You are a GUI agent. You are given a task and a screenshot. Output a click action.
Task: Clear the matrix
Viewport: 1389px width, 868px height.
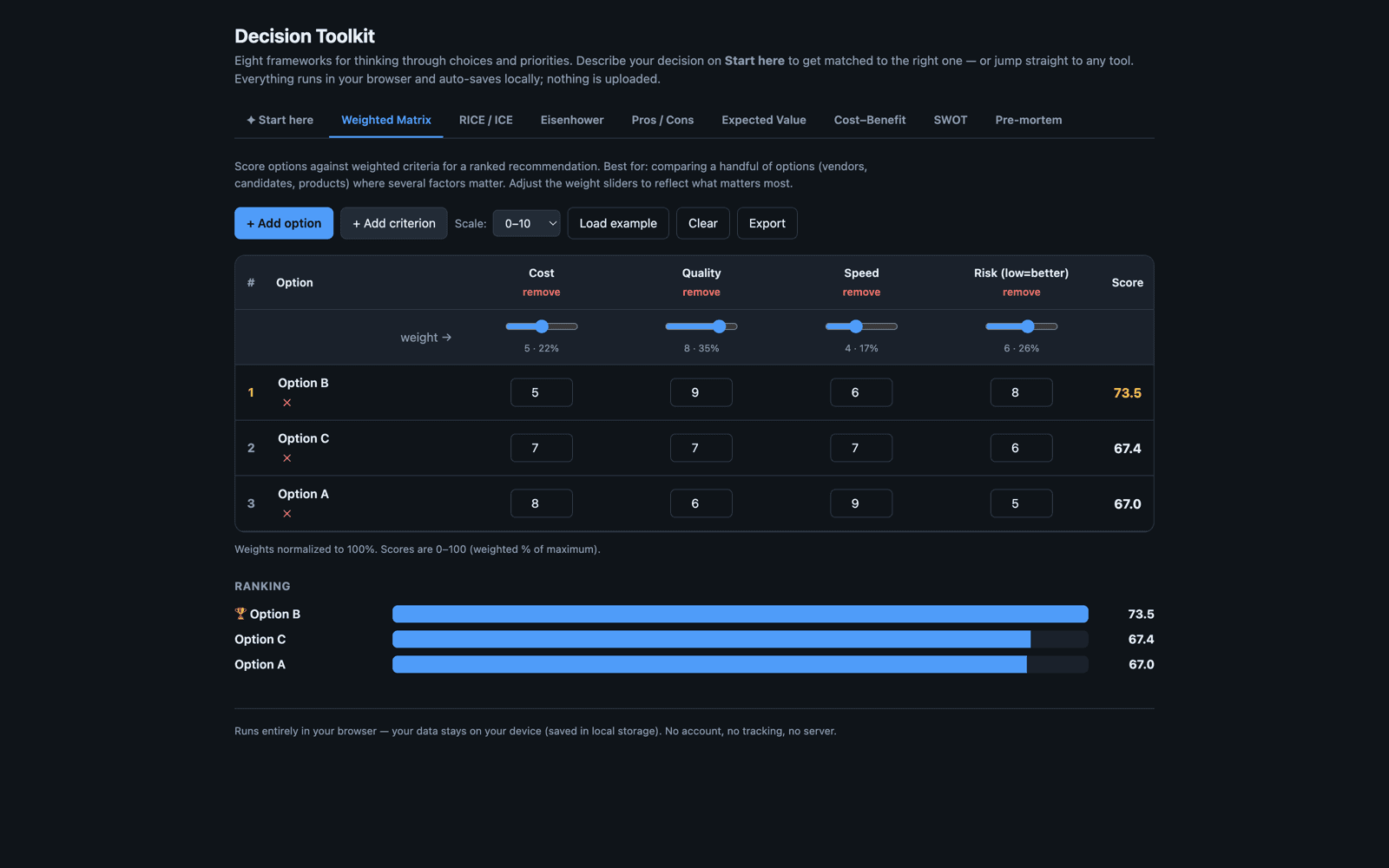pyautogui.click(x=703, y=223)
